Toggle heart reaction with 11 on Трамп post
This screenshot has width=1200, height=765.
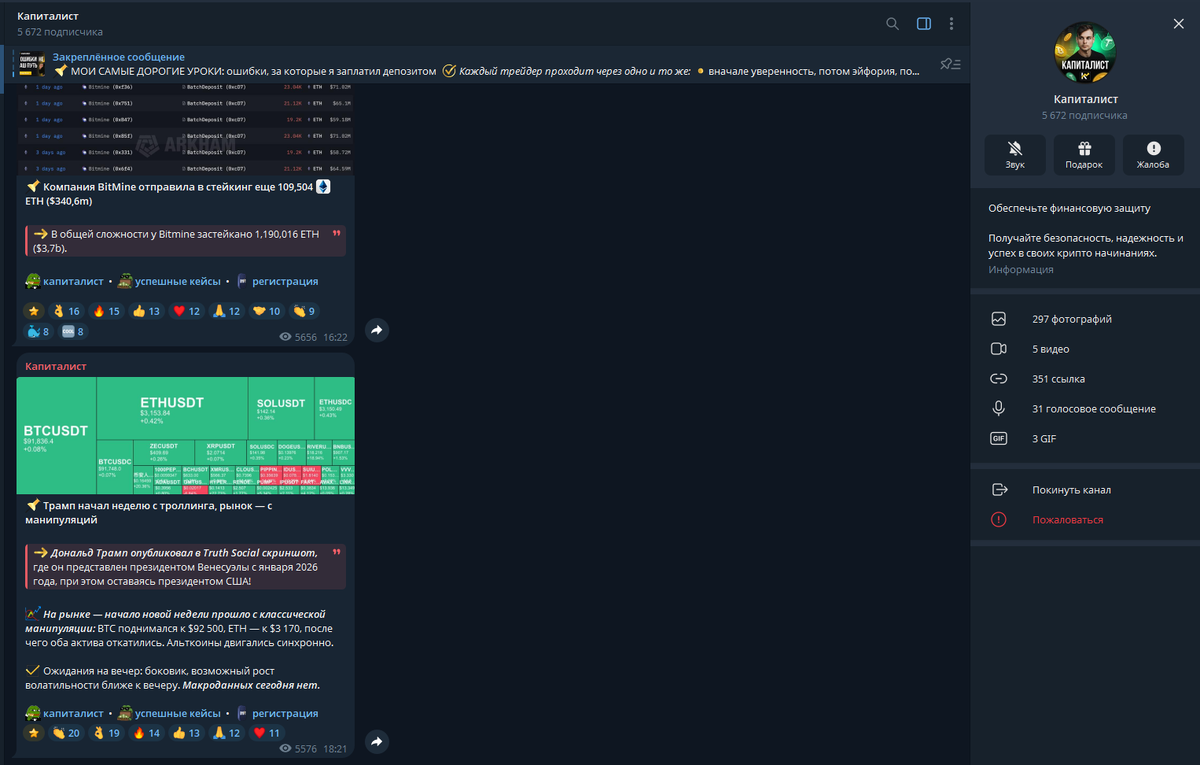(x=267, y=733)
